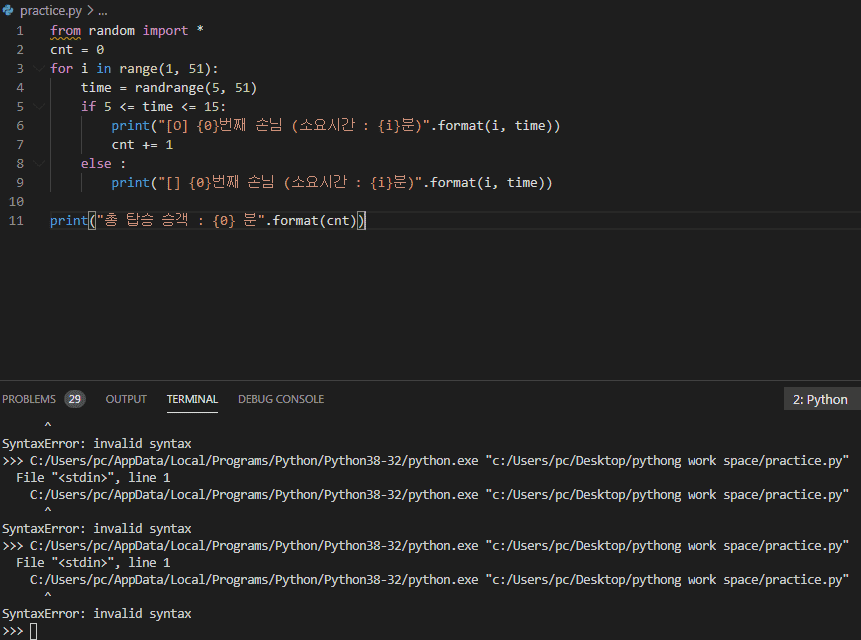Viewport: 861px width, 640px height.
Task: Click the Python file icon in the breadcrumb
Action: 8,10
